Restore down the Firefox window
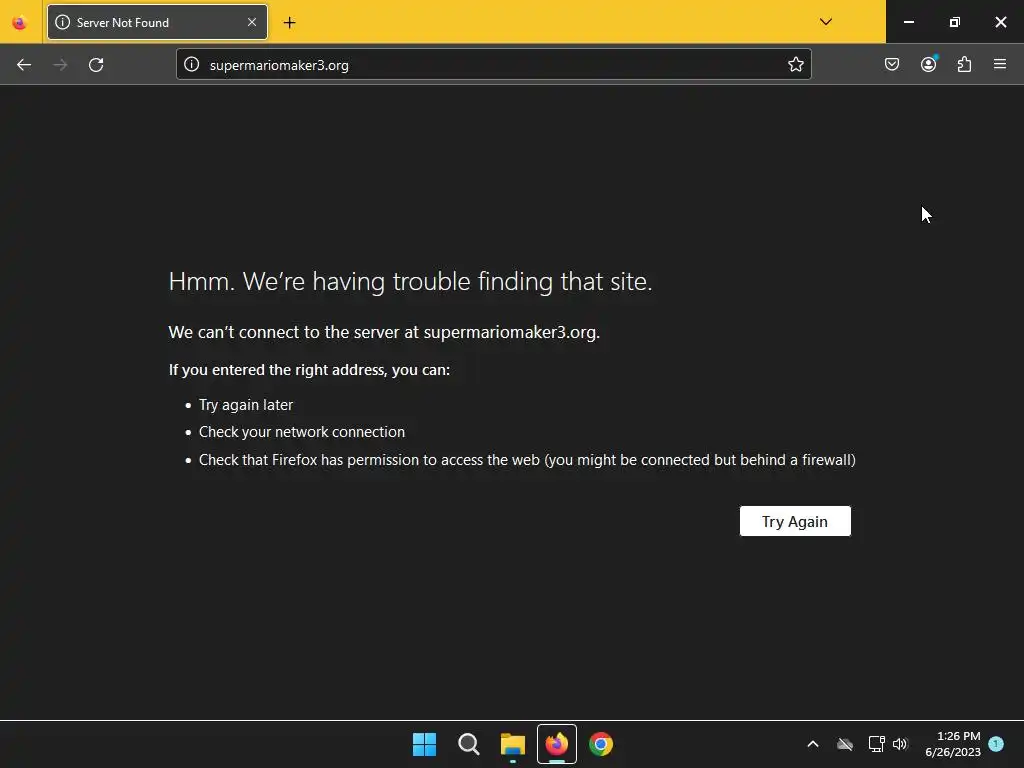Viewport: 1024px width, 768px height. (955, 22)
